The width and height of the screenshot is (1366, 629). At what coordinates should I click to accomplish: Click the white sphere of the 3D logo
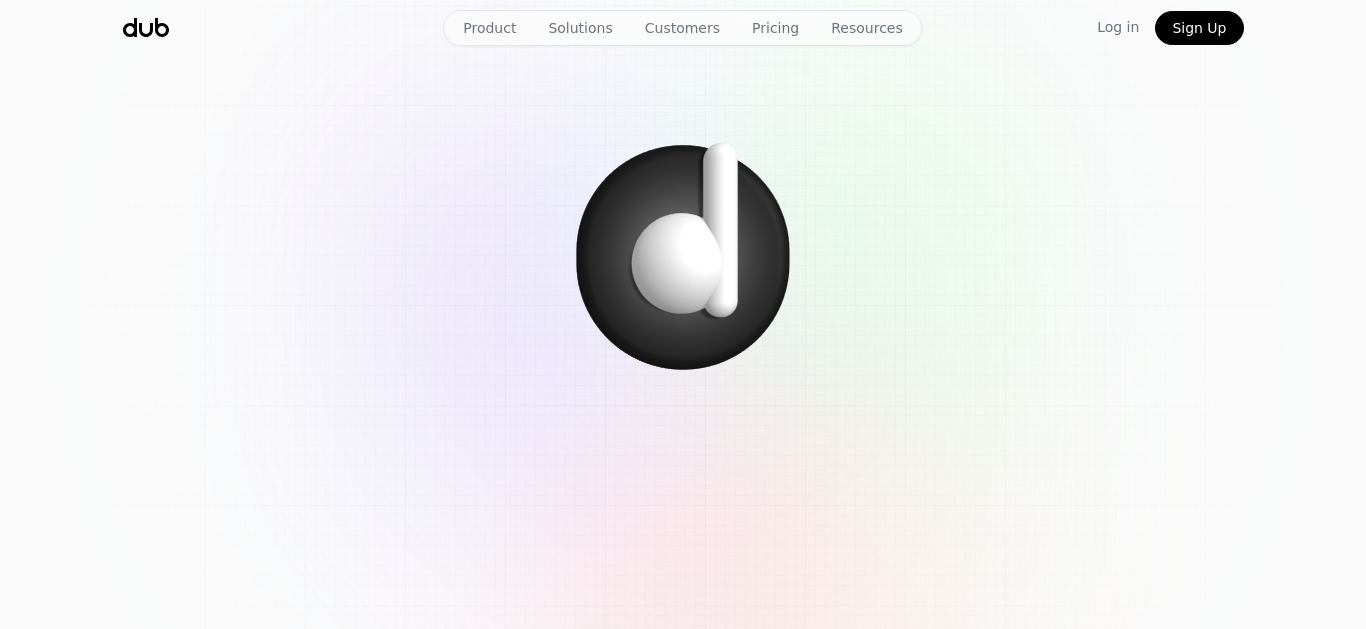[677, 264]
